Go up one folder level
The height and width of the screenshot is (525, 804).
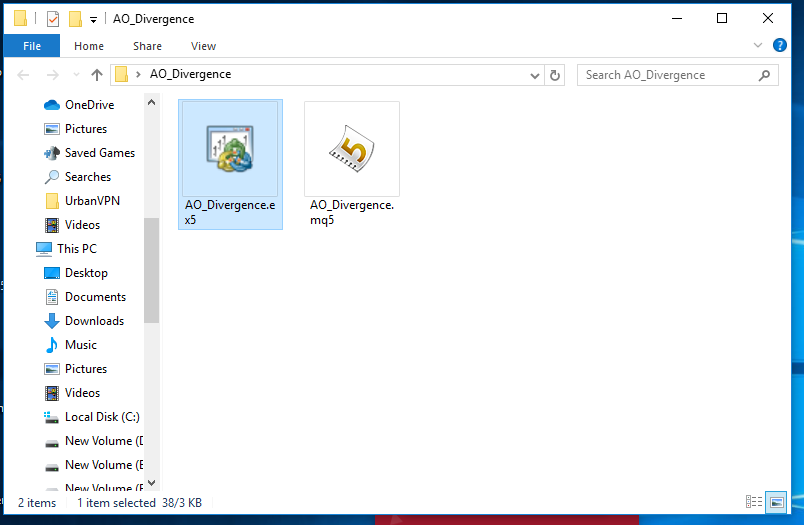[x=96, y=75]
